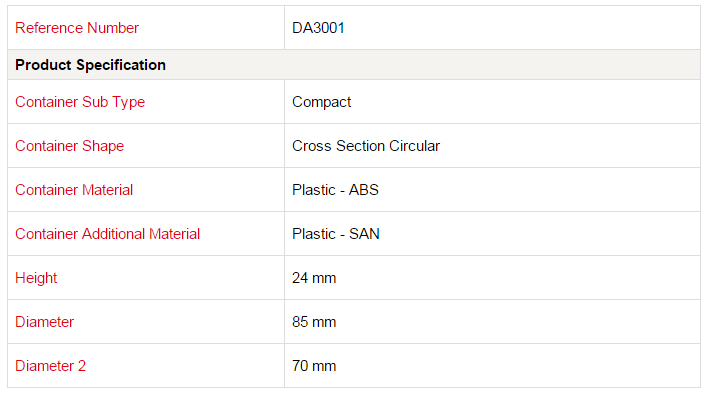Click the word Specification in header

pyautogui.click(x=121, y=65)
